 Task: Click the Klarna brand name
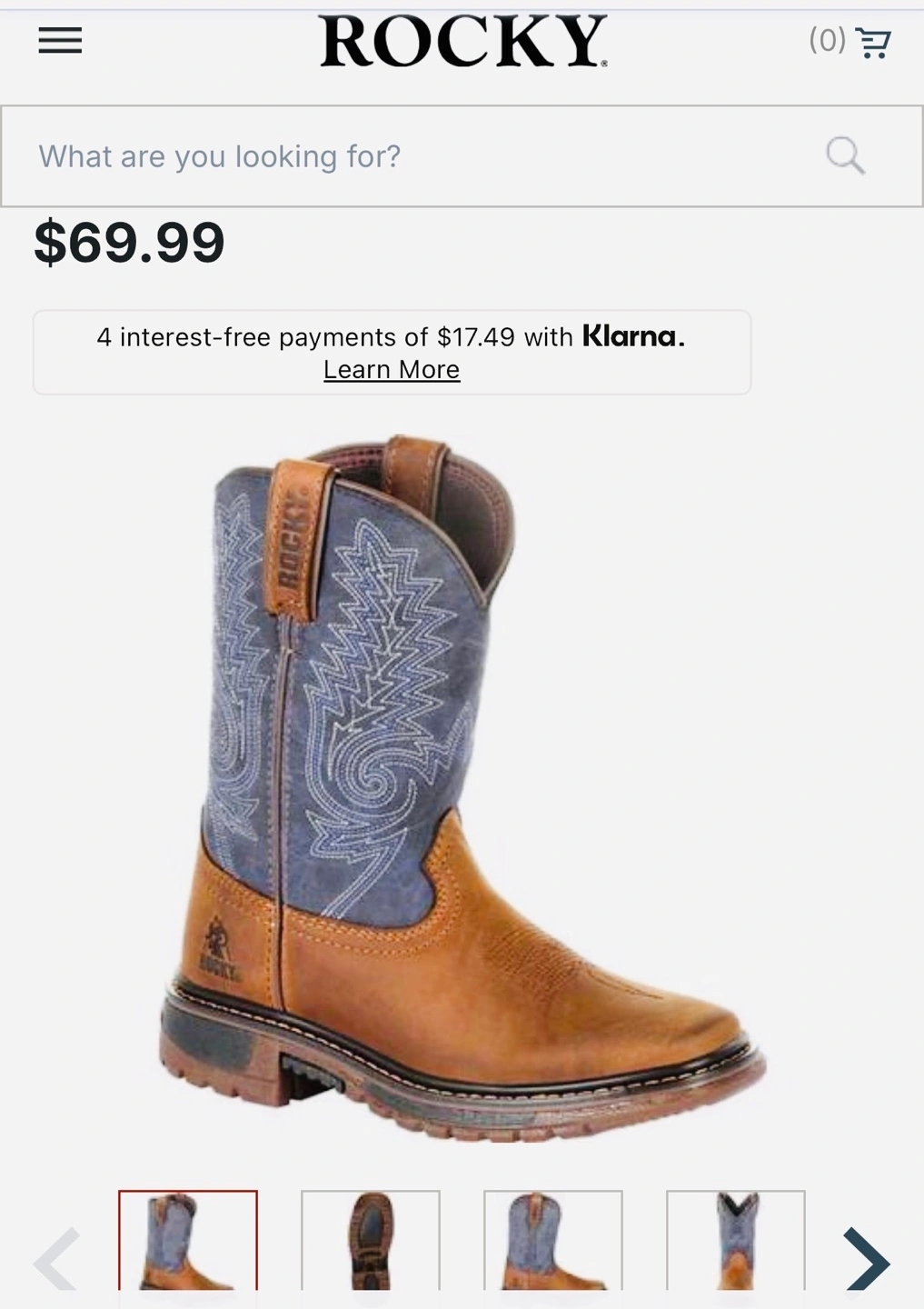[x=633, y=336]
